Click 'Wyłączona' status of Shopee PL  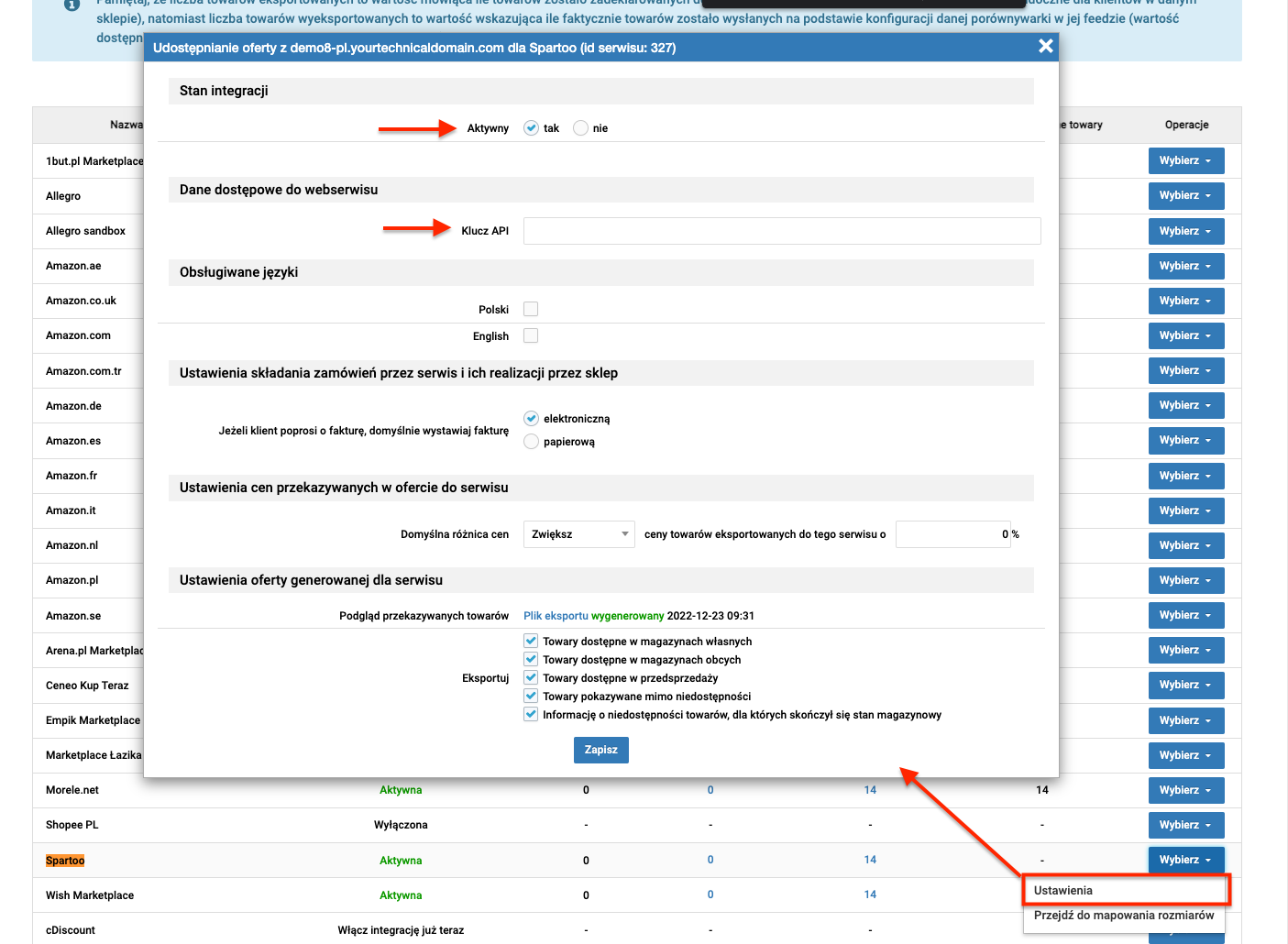pos(401,825)
